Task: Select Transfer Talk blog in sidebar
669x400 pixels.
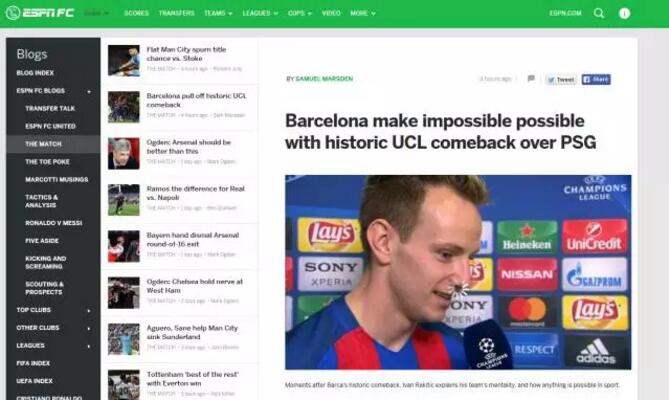Action: point(50,109)
